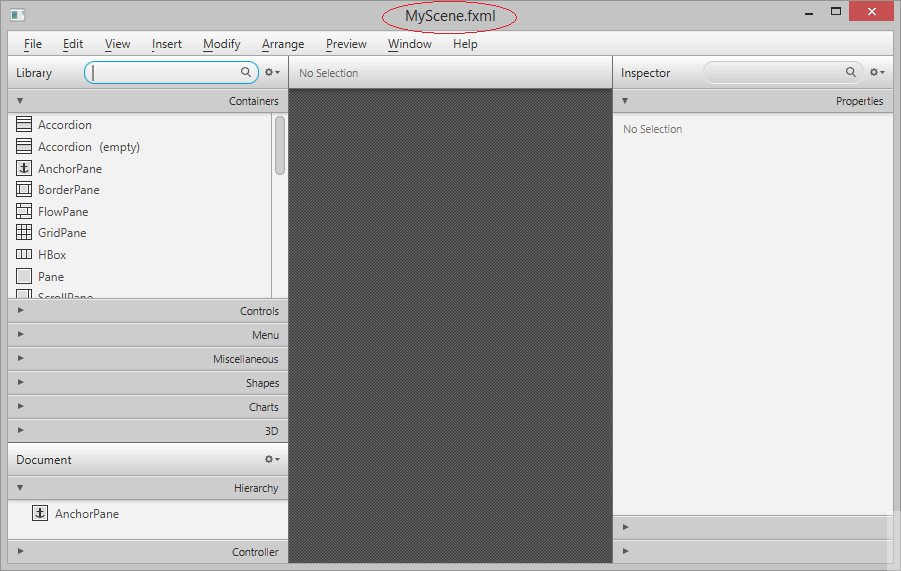Click the Pane container icon
Image resolution: width=901 pixels, height=571 pixels.
click(x=24, y=276)
